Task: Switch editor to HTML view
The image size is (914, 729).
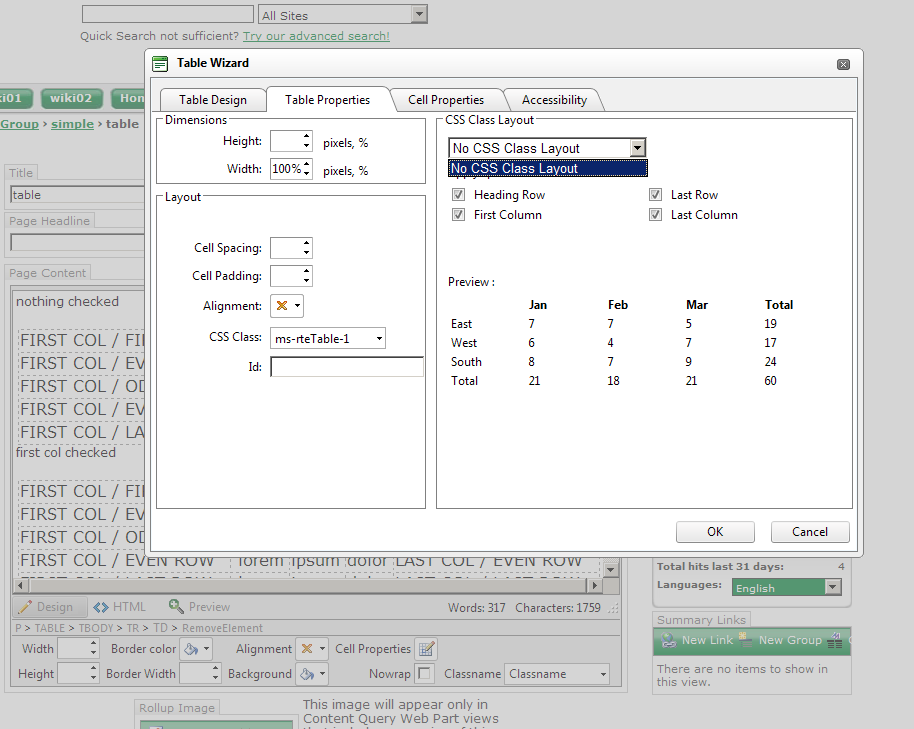Action: coord(120,607)
